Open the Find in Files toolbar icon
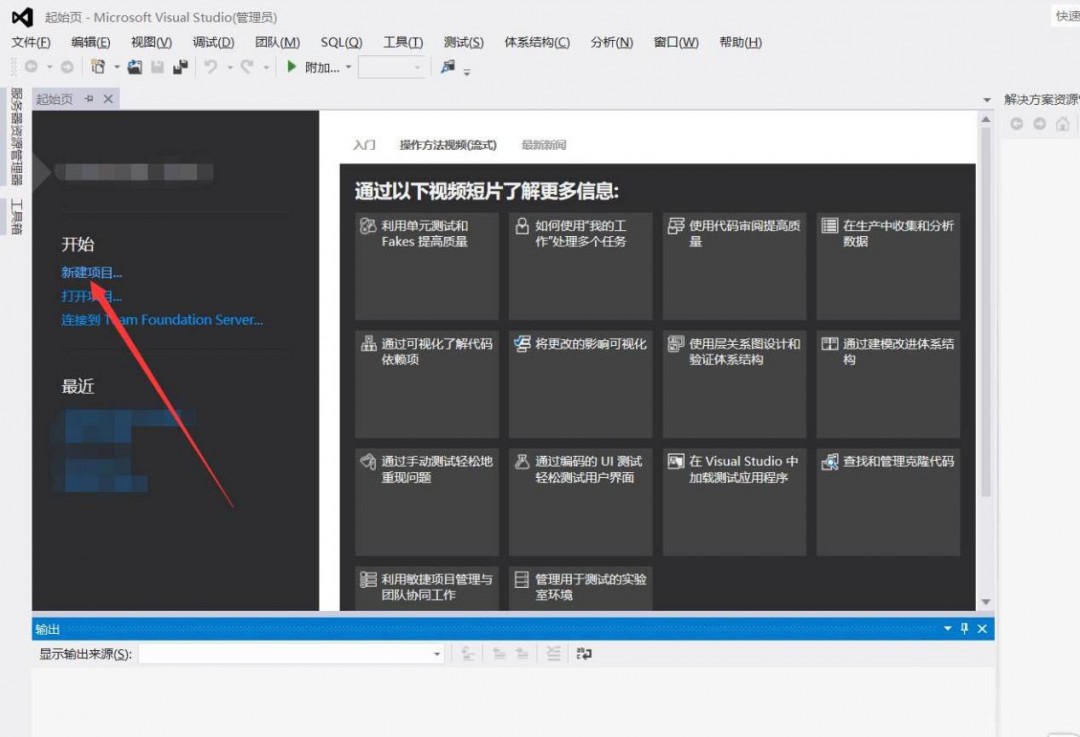 (x=445, y=66)
